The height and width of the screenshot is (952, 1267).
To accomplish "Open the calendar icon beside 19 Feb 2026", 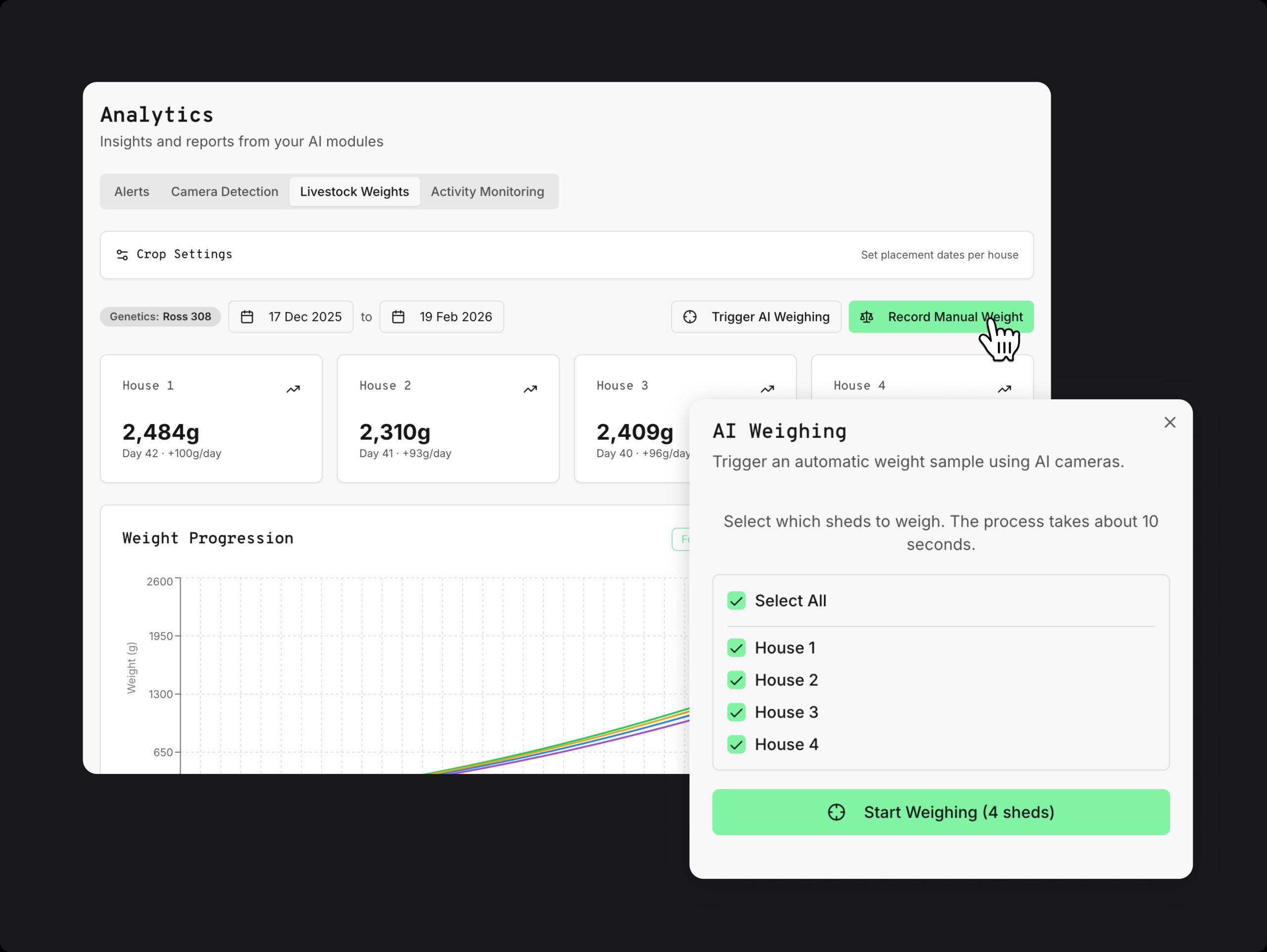I will 398,316.
